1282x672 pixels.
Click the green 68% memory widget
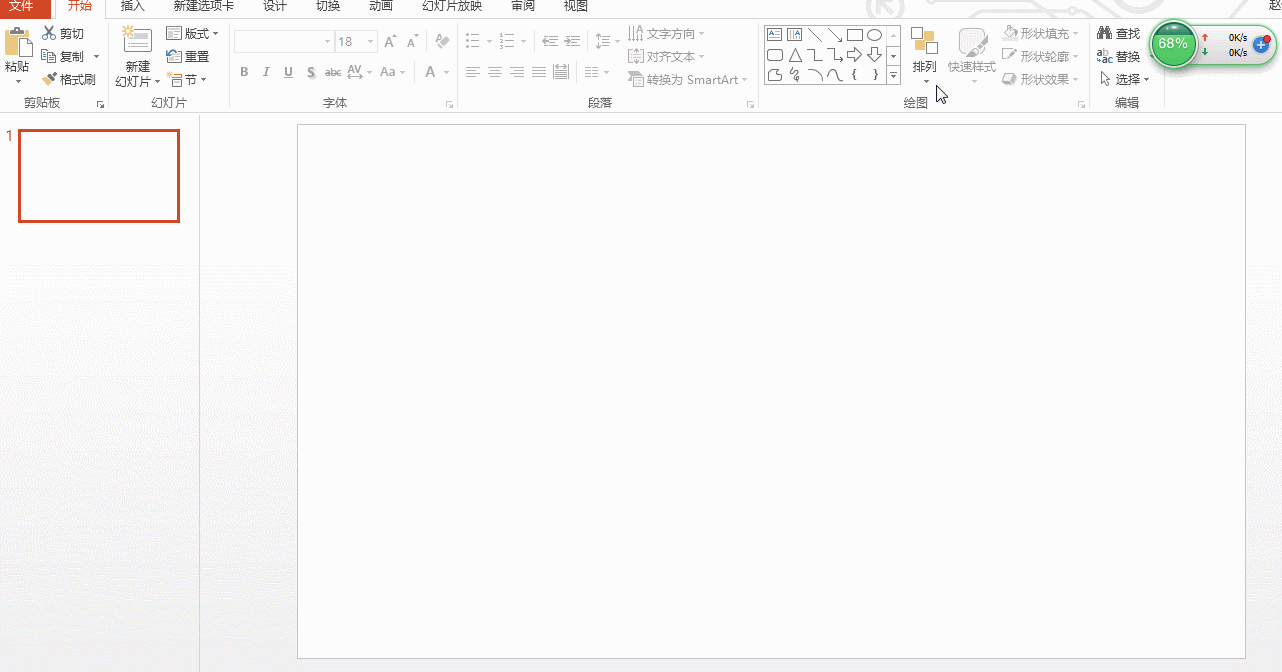(x=1173, y=44)
